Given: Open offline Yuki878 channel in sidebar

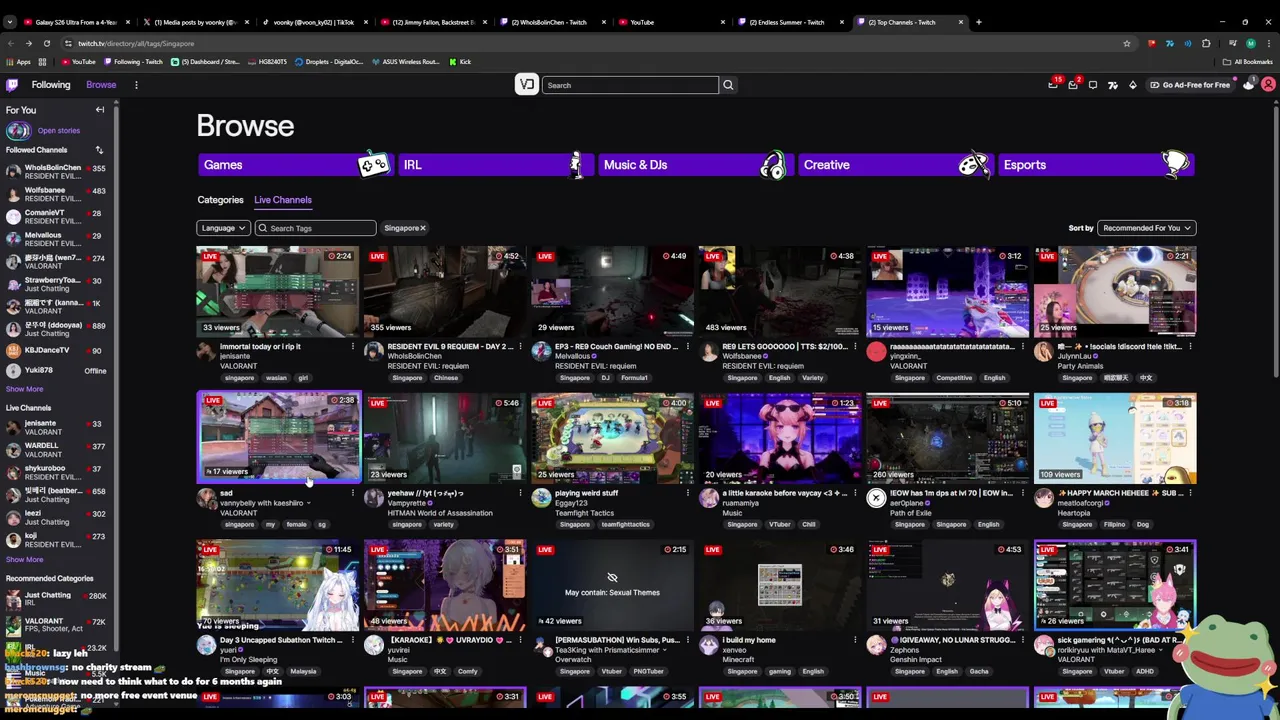Looking at the screenshot, I should (x=56, y=370).
